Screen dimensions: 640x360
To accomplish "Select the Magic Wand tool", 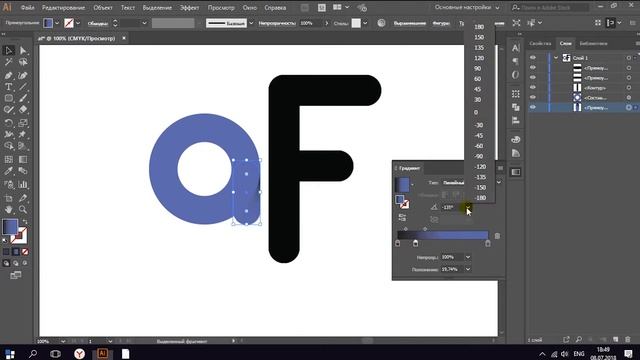I will [9, 62].
